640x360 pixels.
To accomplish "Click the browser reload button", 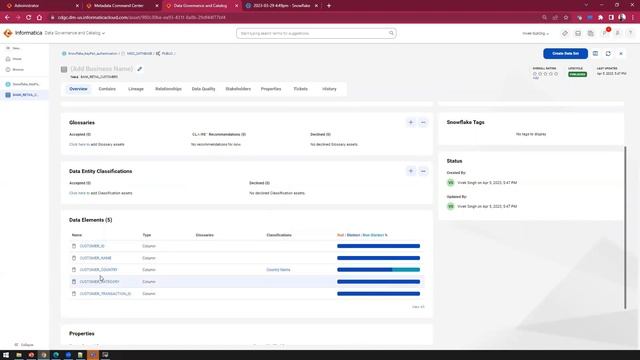I will point(29,18).
